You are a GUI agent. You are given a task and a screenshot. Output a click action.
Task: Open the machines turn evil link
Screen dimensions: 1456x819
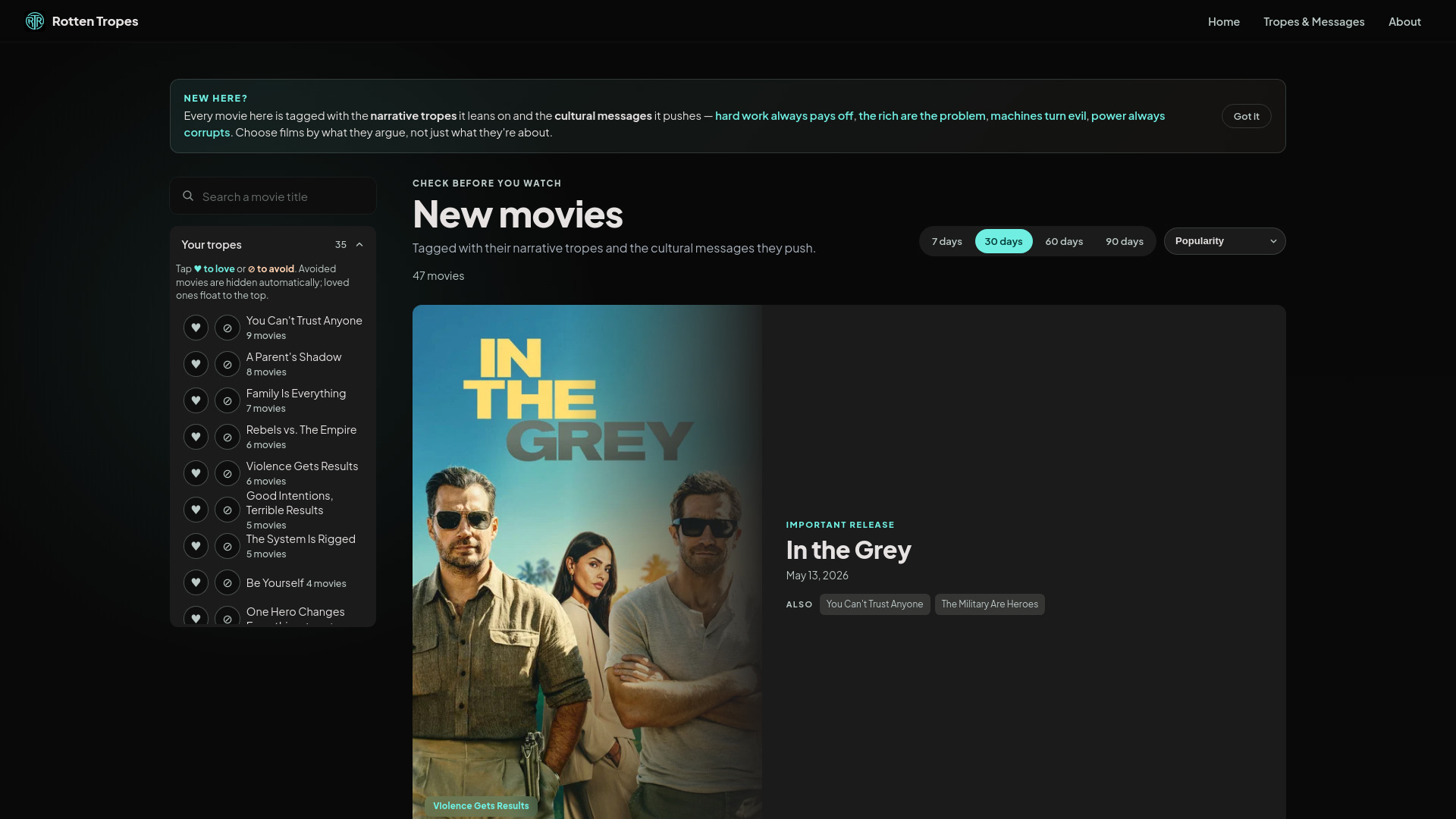pyautogui.click(x=1038, y=116)
